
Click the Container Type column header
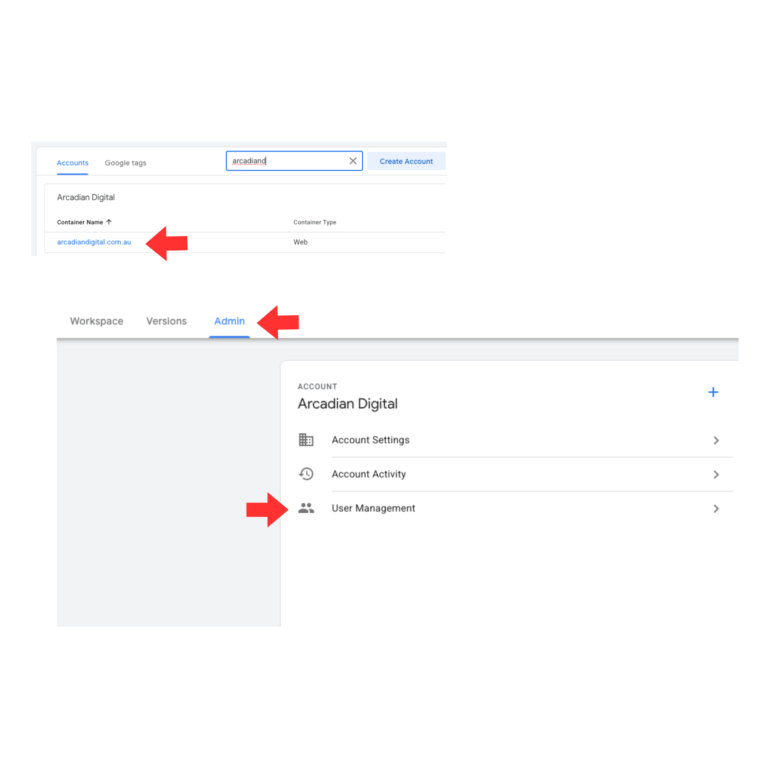314,222
